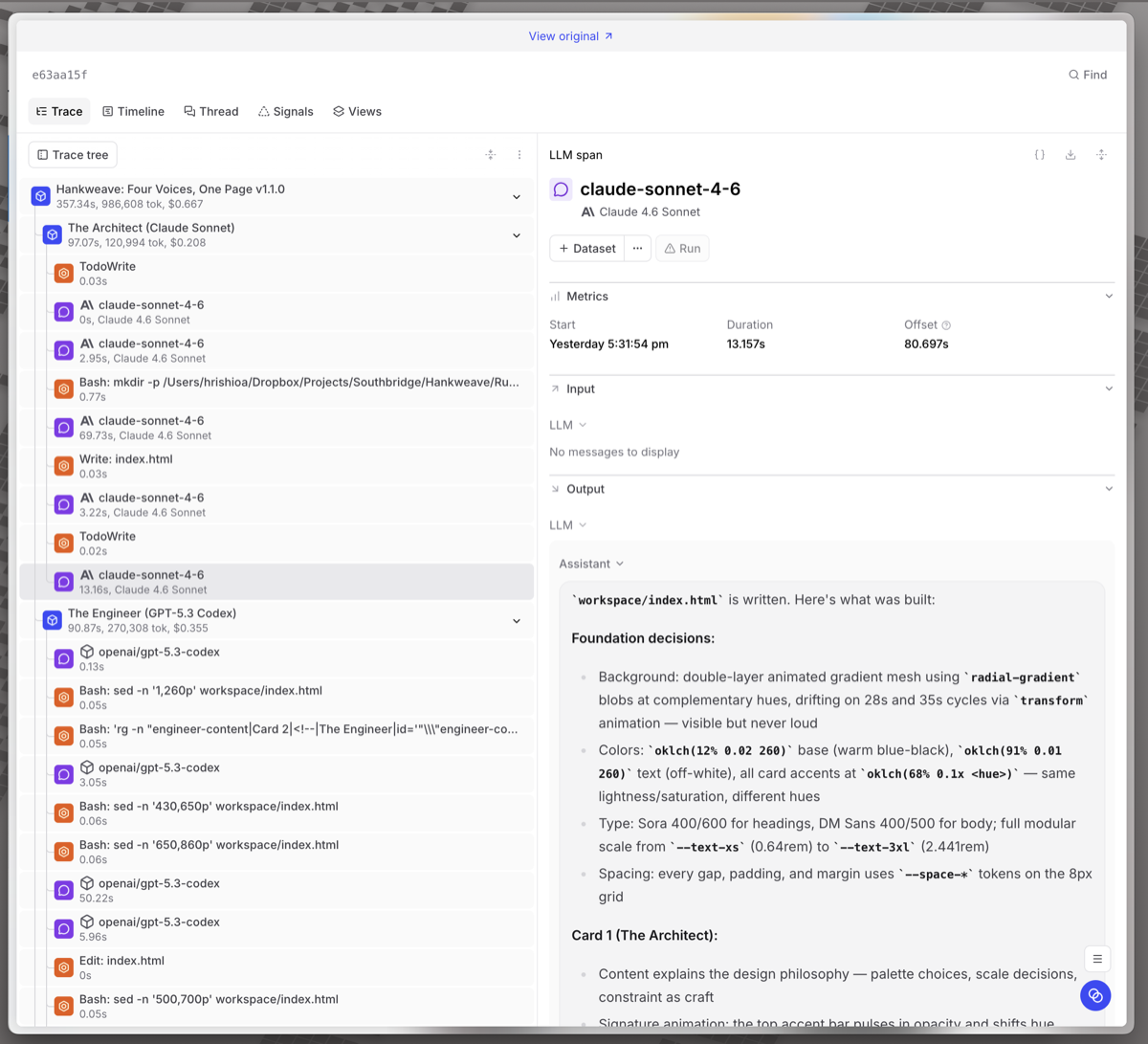Collapse the Hankweave: Four Voices root span
The height and width of the screenshot is (1044, 1148).
tap(517, 197)
